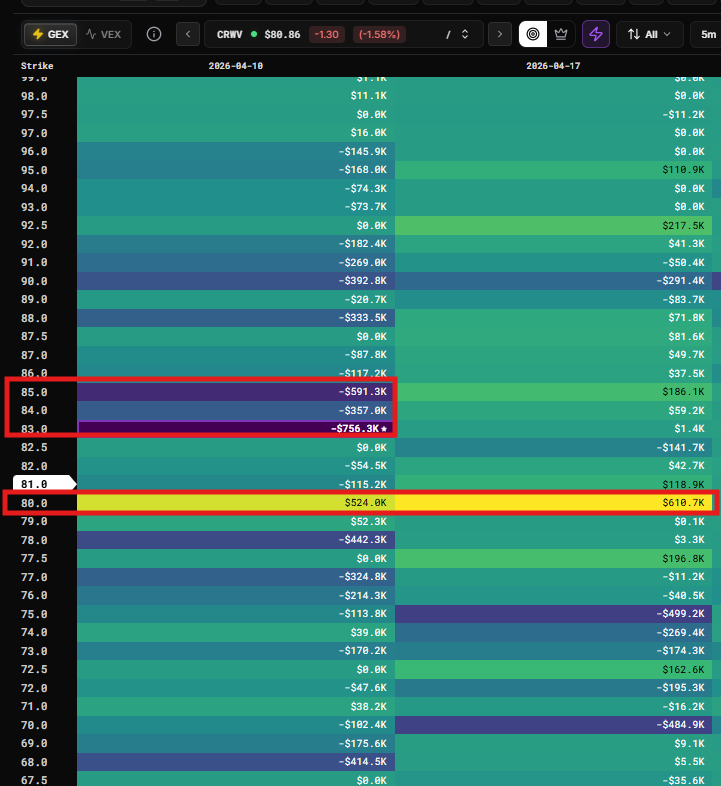Select the -$182.4K cell at strike 92.0
Screen dimensions: 721x786
tap(236, 244)
